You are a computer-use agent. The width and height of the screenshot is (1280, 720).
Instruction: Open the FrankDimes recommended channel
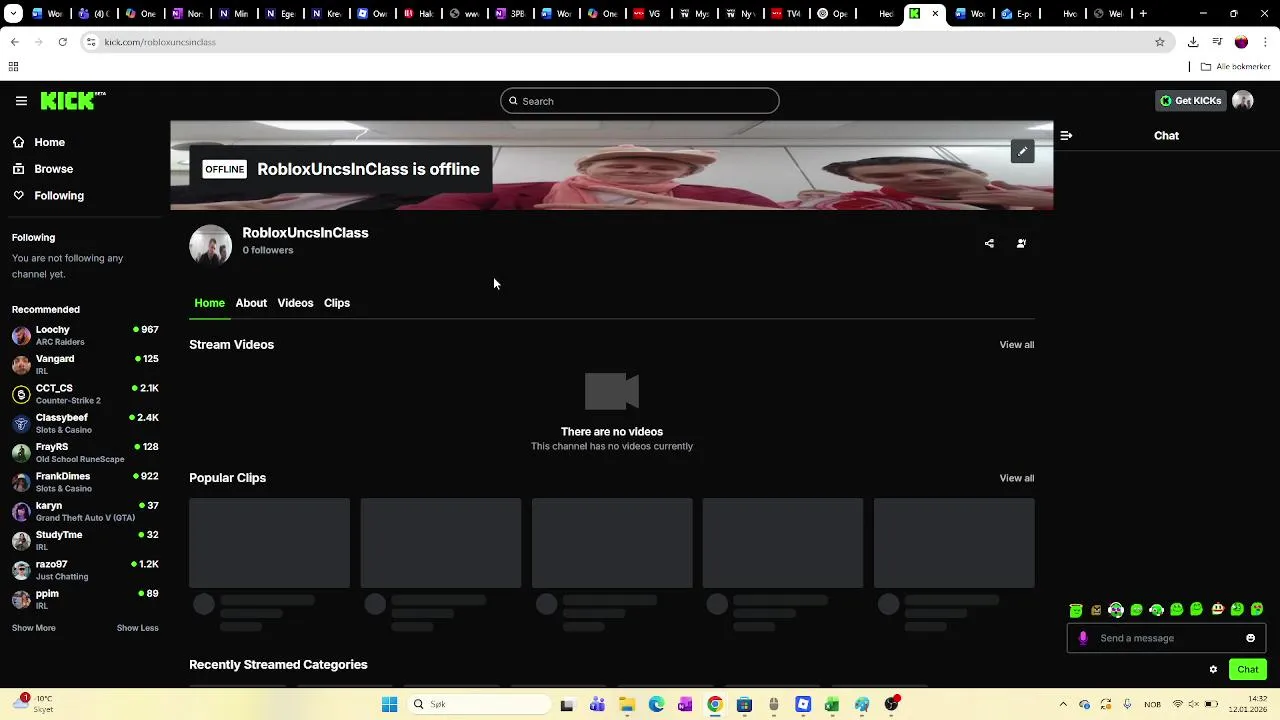pyautogui.click(x=85, y=482)
